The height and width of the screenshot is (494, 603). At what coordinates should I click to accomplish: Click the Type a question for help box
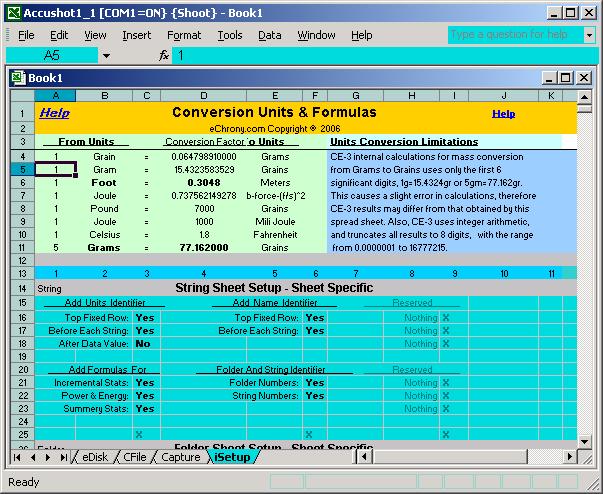click(515, 35)
